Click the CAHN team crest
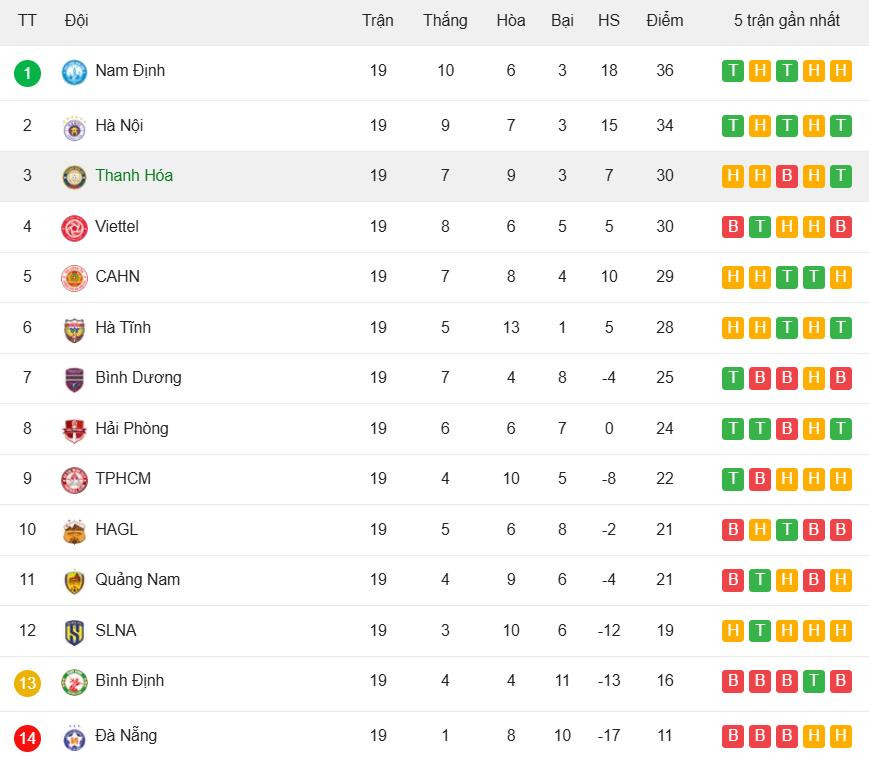 click(x=75, y=278)
